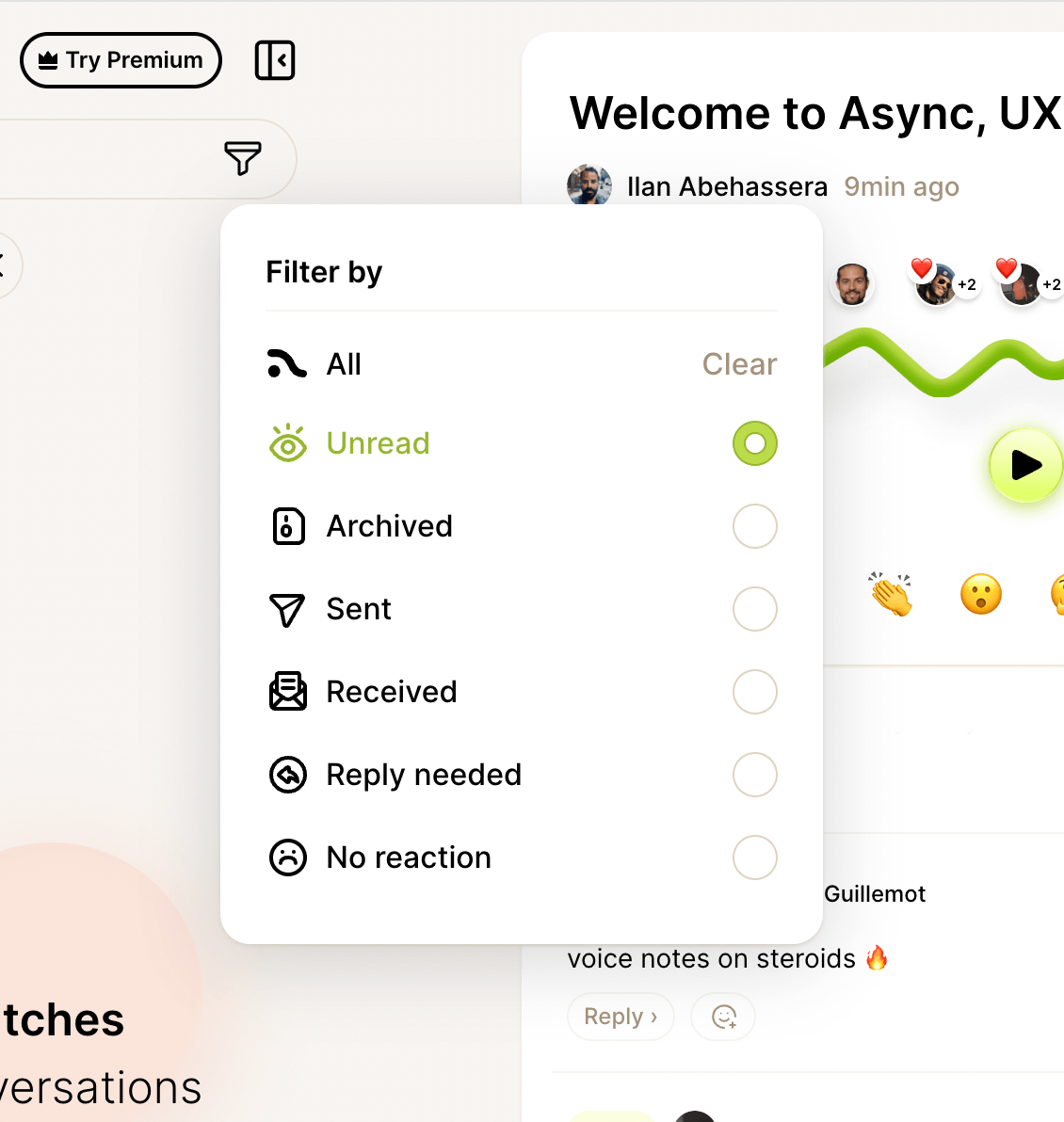The image size is (1064, 1122).
Task: Open the add reaction emoji picker
Action: pyautogui.click(x=723, y=1017)
